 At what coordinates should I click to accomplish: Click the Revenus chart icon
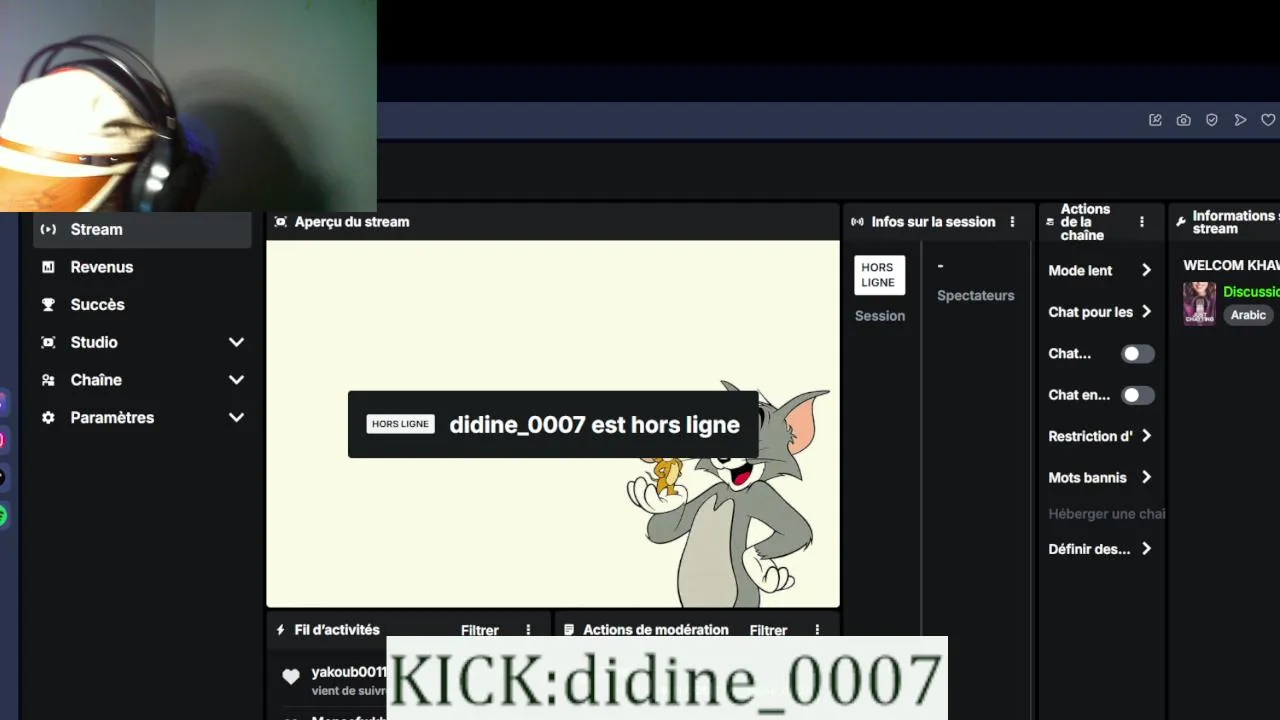pos(48,267)
